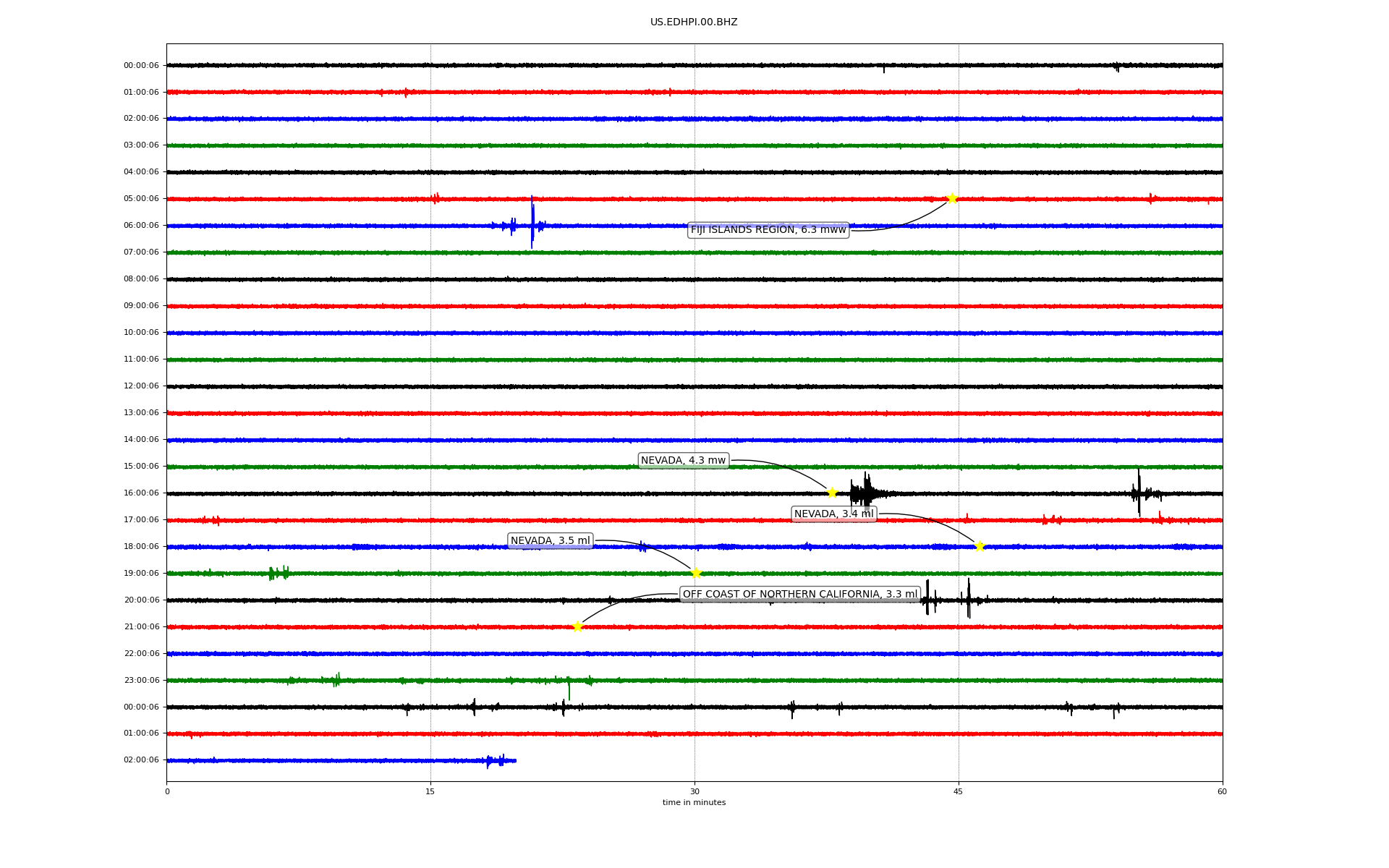Click the US.EDHPI.00.BHZ plot title
This screenshot has height=868, width=1389.
(694, 22)
